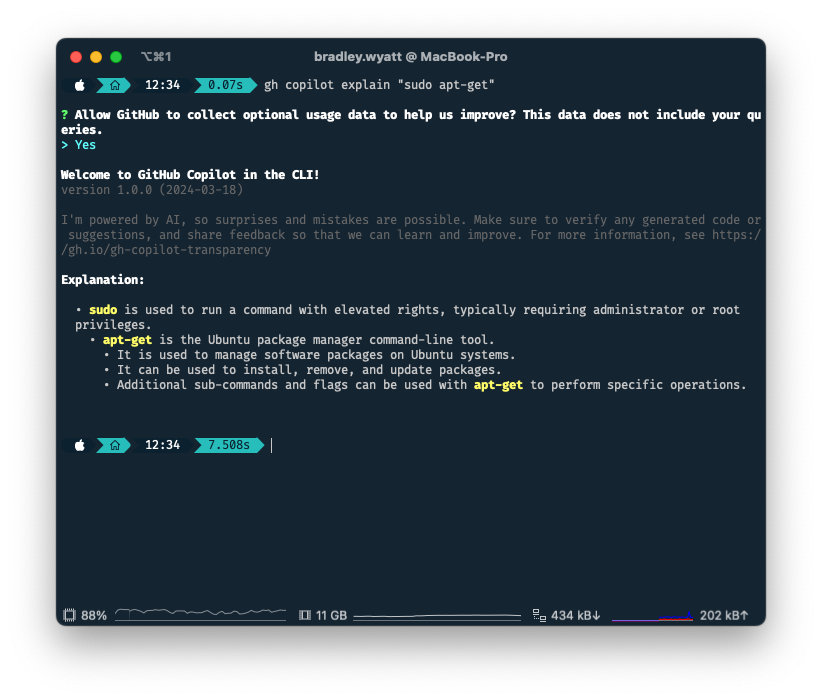Click the memory usage graph line

point(437,616)
